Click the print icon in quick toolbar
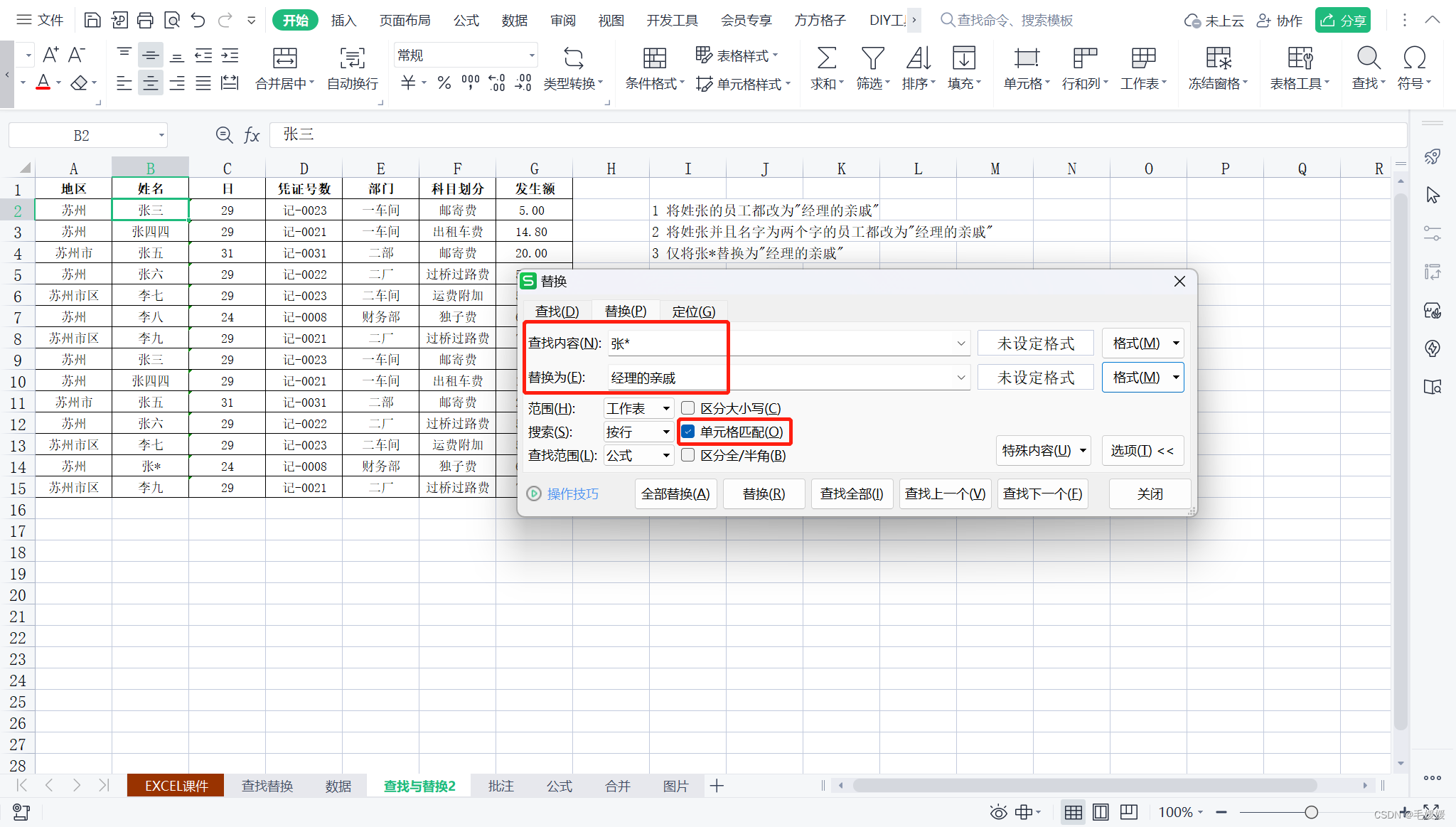 point(145,20)
